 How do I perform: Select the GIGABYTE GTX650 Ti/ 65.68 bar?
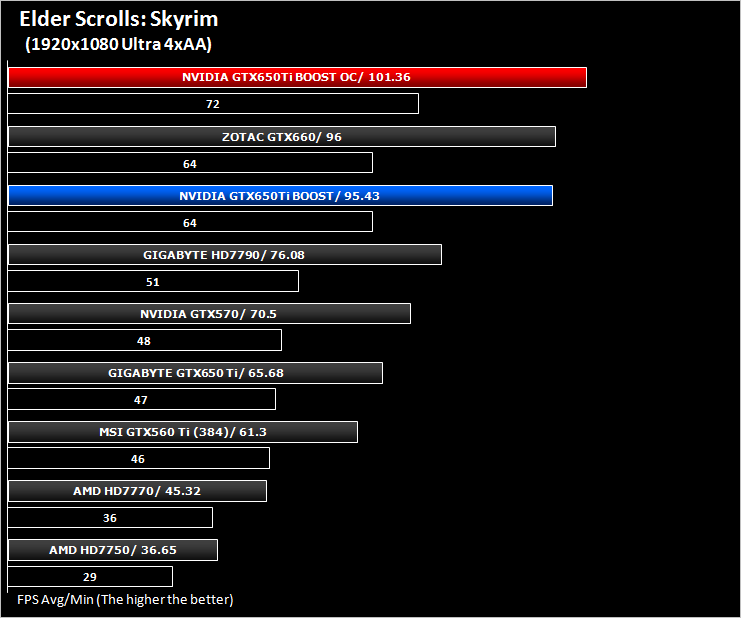pyautogui.click(x=195, y=373)
